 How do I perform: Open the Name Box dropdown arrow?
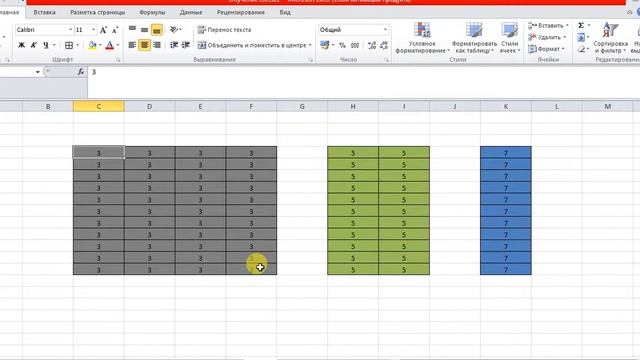(x=38, y=72)
